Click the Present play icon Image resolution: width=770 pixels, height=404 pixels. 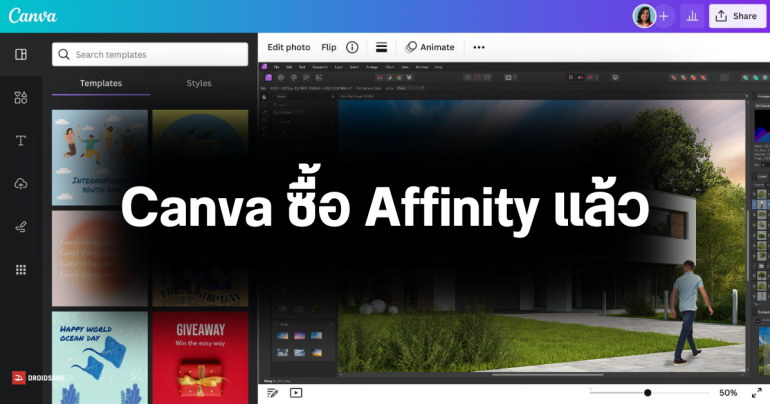[x=296, y=393]
